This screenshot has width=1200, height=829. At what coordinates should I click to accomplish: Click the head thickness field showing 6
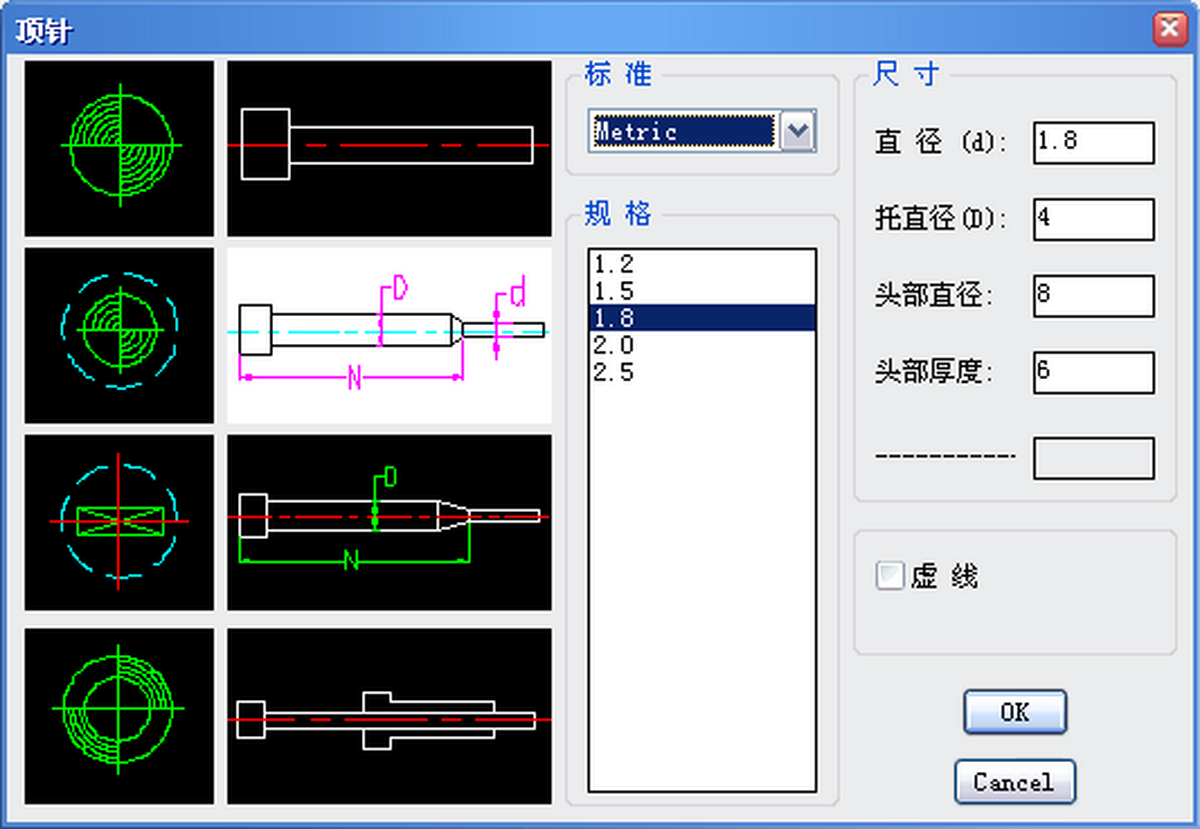click(x=1094, y=372)
